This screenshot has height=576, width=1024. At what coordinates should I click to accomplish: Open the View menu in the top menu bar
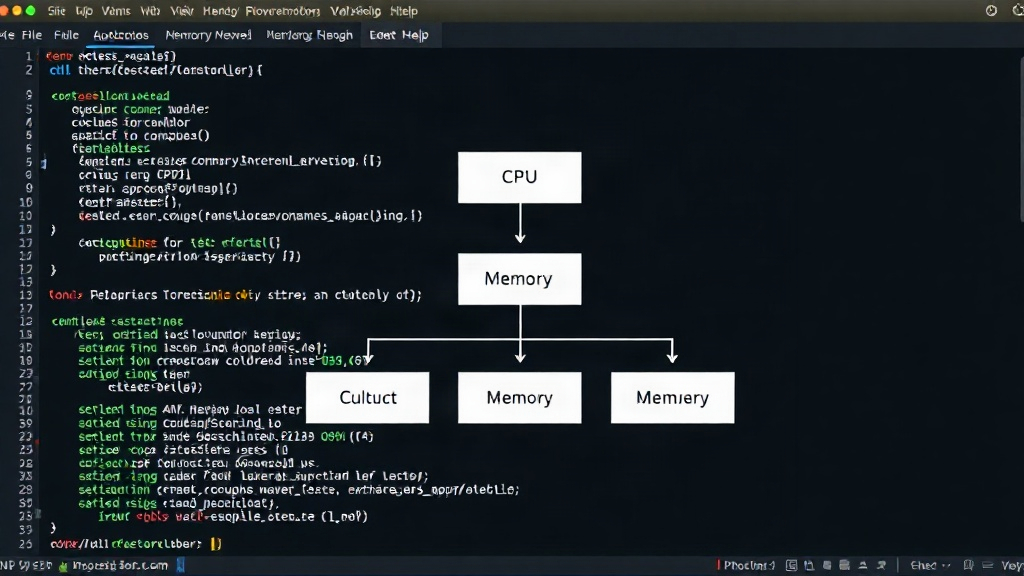tap(182, 11)
